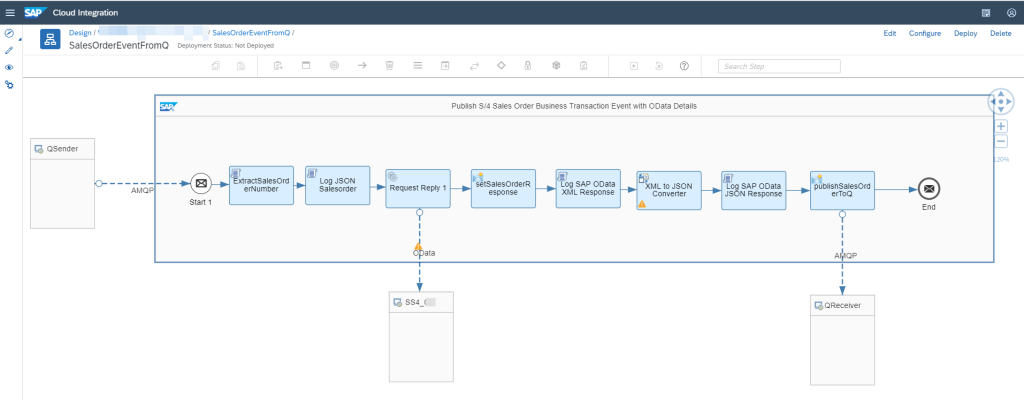1024x400 pixels.
Task: Click the Paste toolbar icon
Action: pyautogui.click(x=240, y=66)
